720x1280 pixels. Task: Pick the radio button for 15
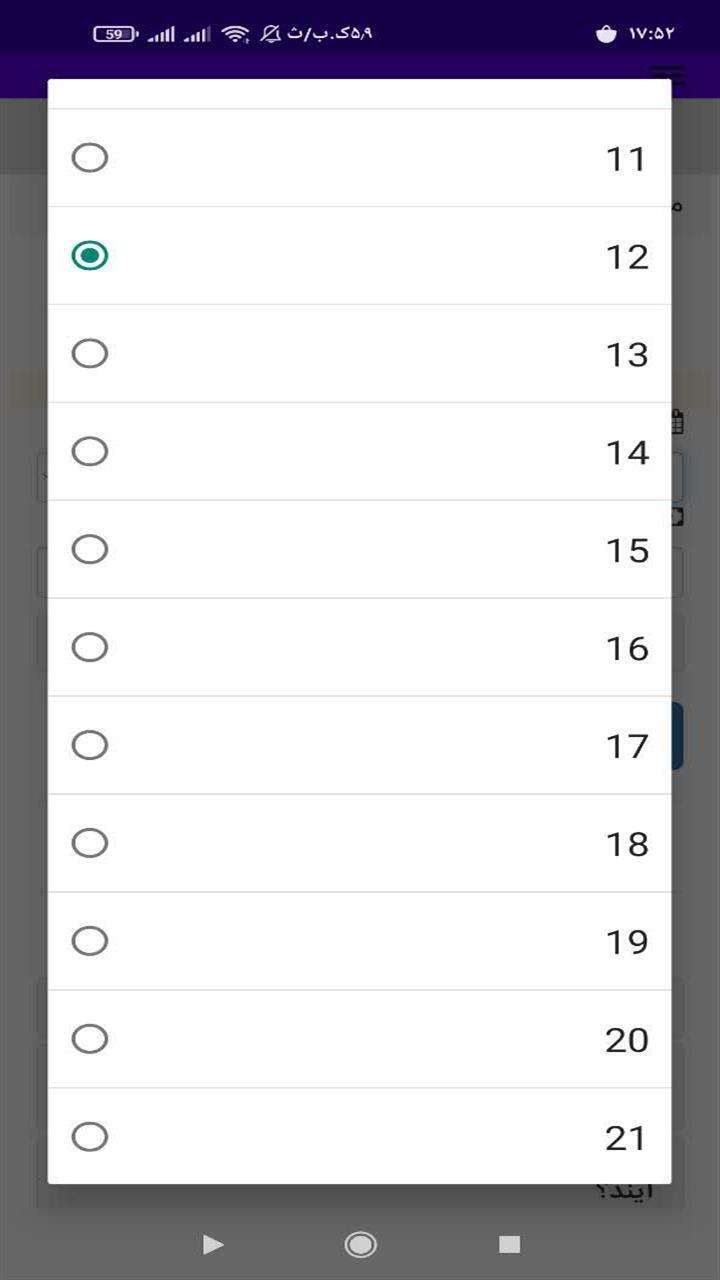90,550
